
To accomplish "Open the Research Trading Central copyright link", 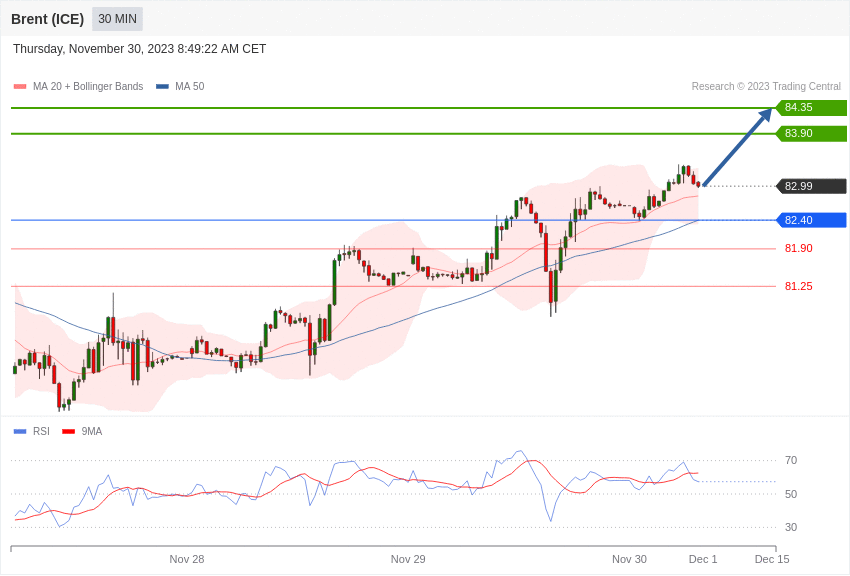I will (766, 87).
